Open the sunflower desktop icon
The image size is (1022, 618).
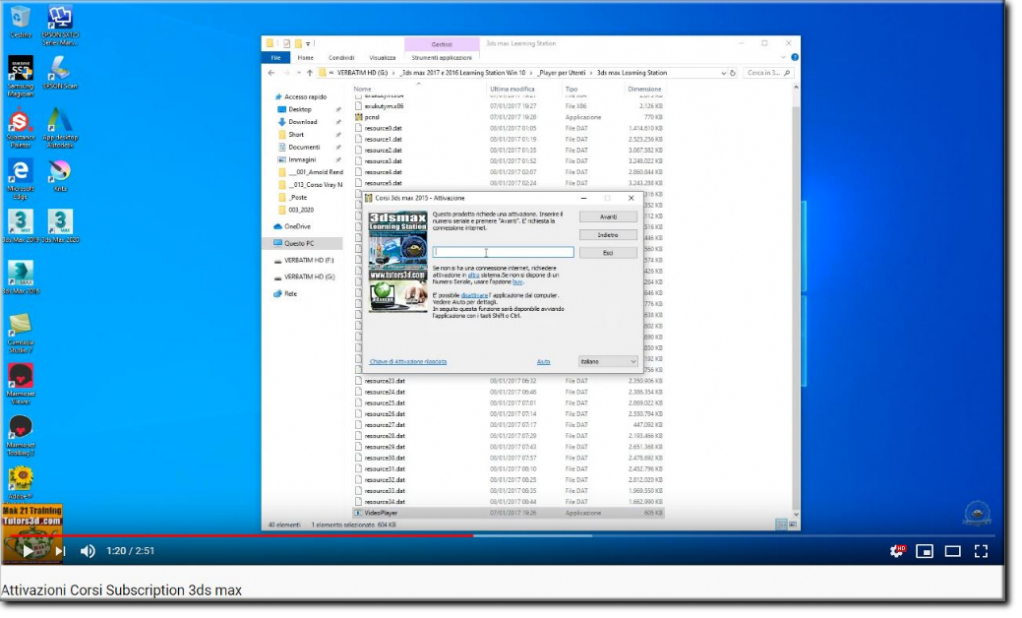pos(20,482)
